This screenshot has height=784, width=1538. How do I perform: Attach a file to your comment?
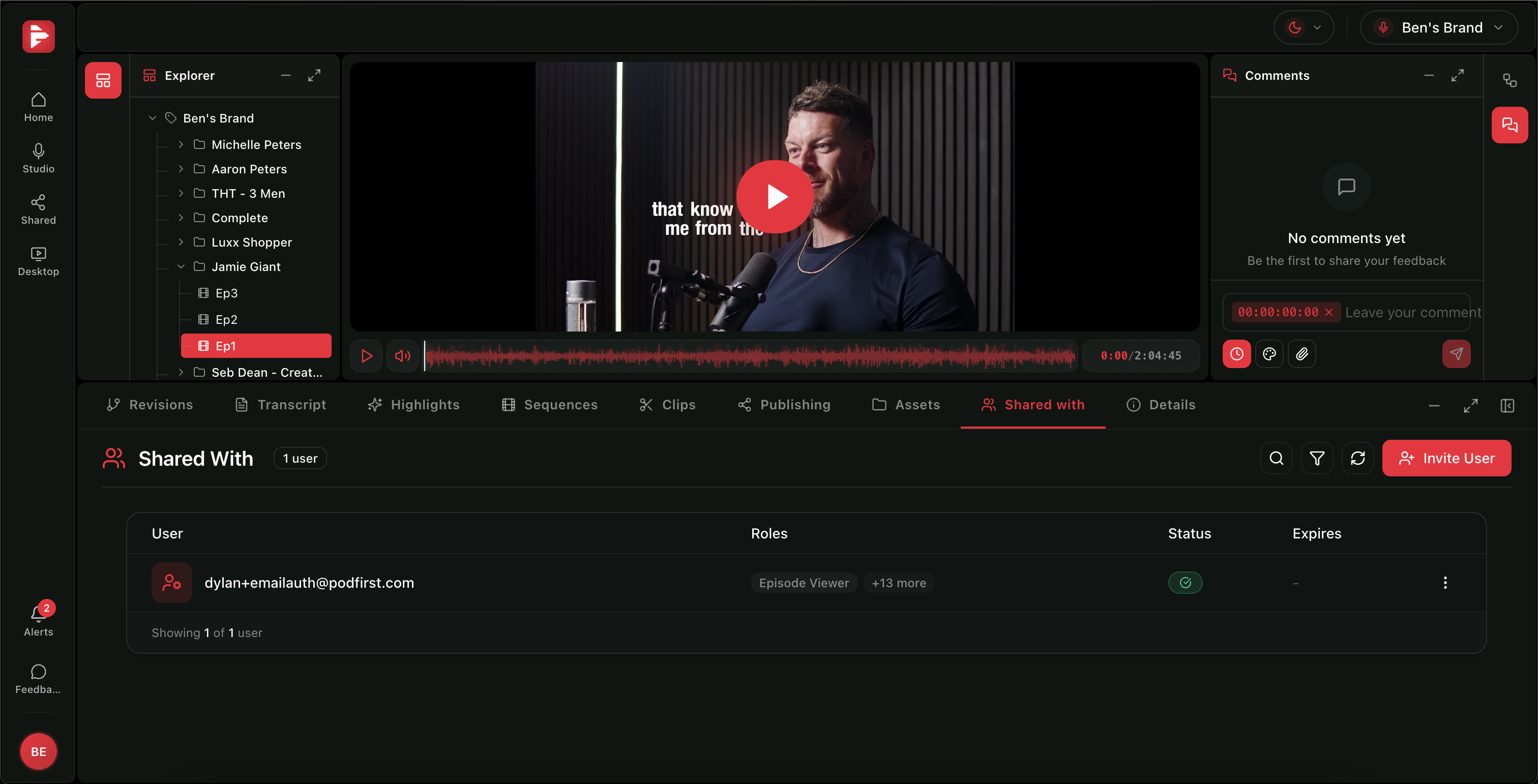point(1302,354)
